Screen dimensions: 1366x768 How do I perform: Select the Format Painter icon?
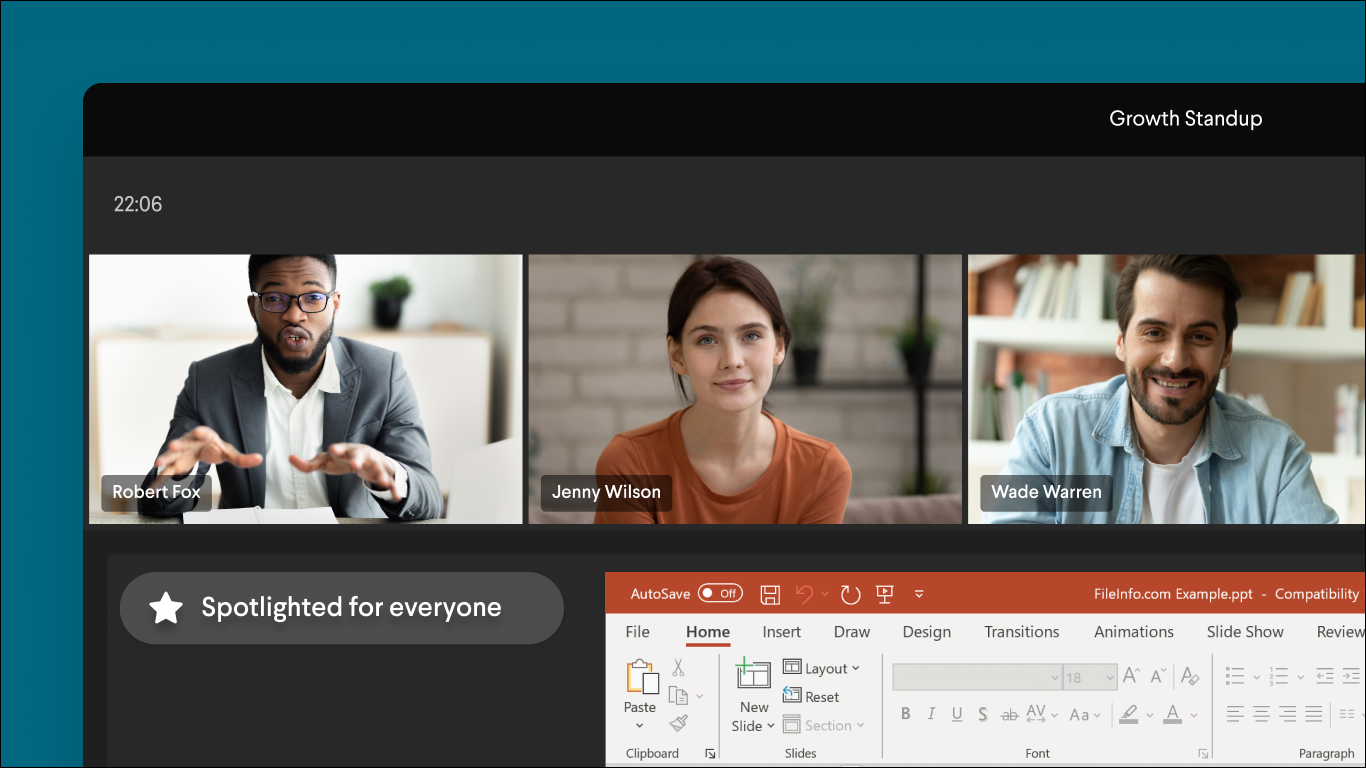coord(679,723)
